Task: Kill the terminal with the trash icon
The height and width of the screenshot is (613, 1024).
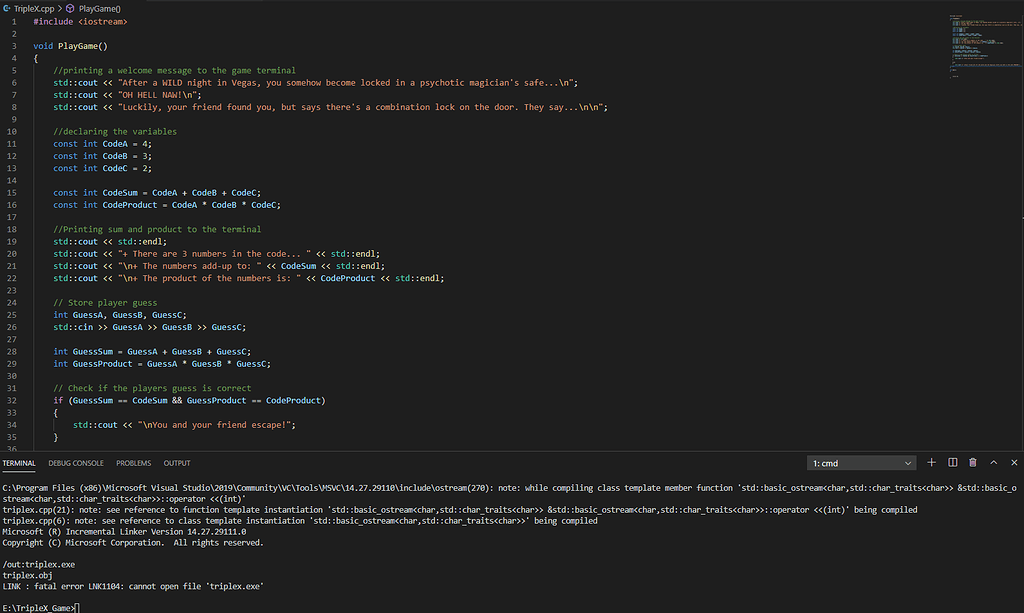Action: click(x=972, y=463)
